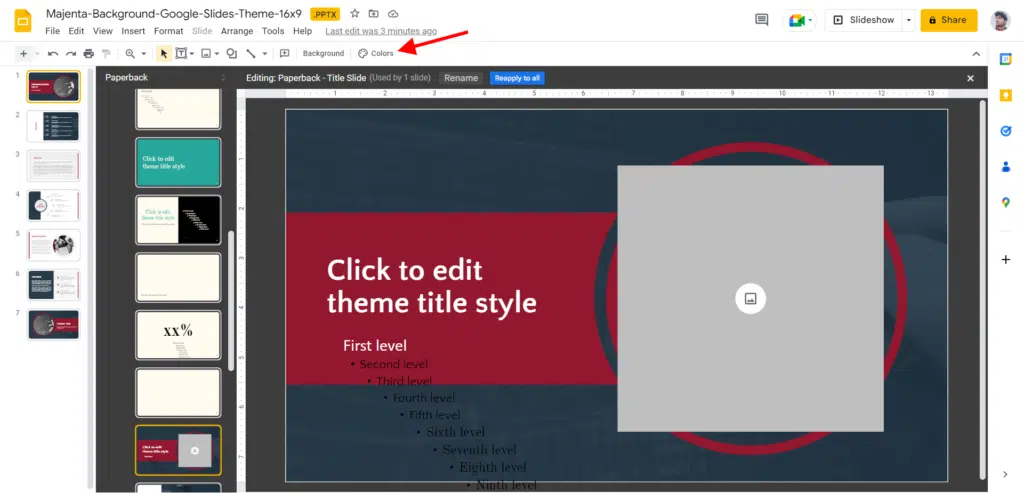Open the Insert menu
1024x493 pixels.
point(133,31)
